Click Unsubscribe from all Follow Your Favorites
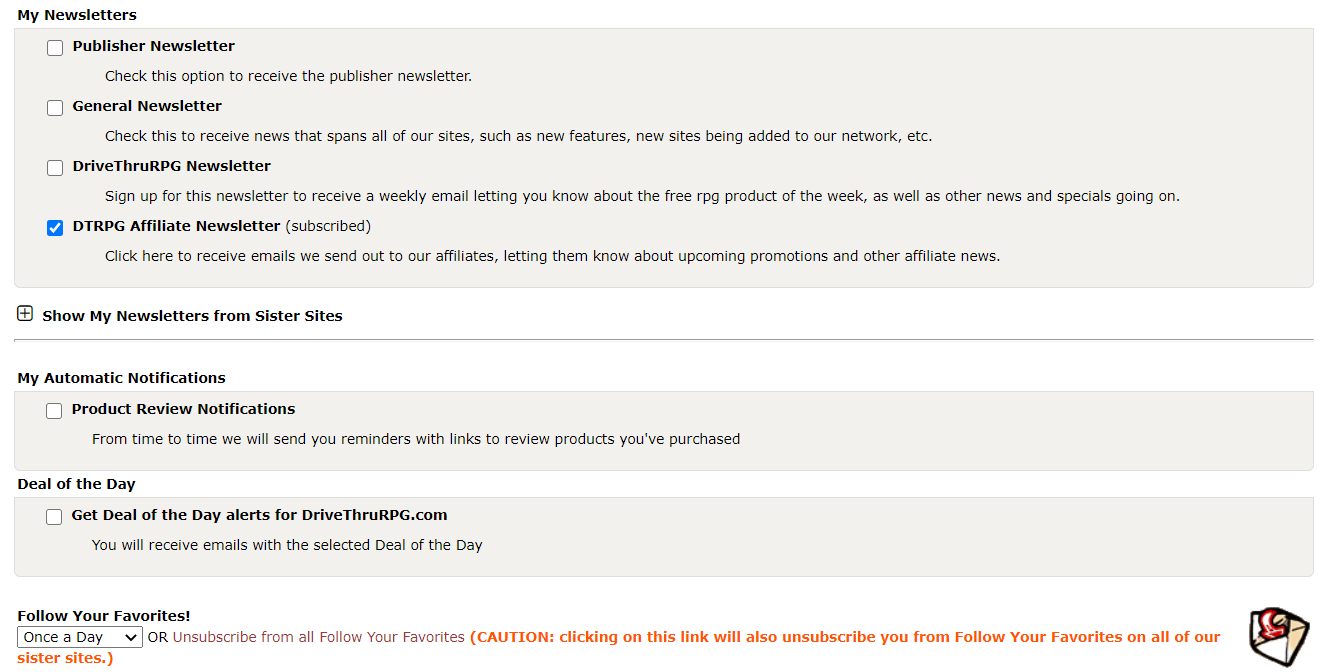Viewport: 1326px width, 672px height. coord(319,637)
